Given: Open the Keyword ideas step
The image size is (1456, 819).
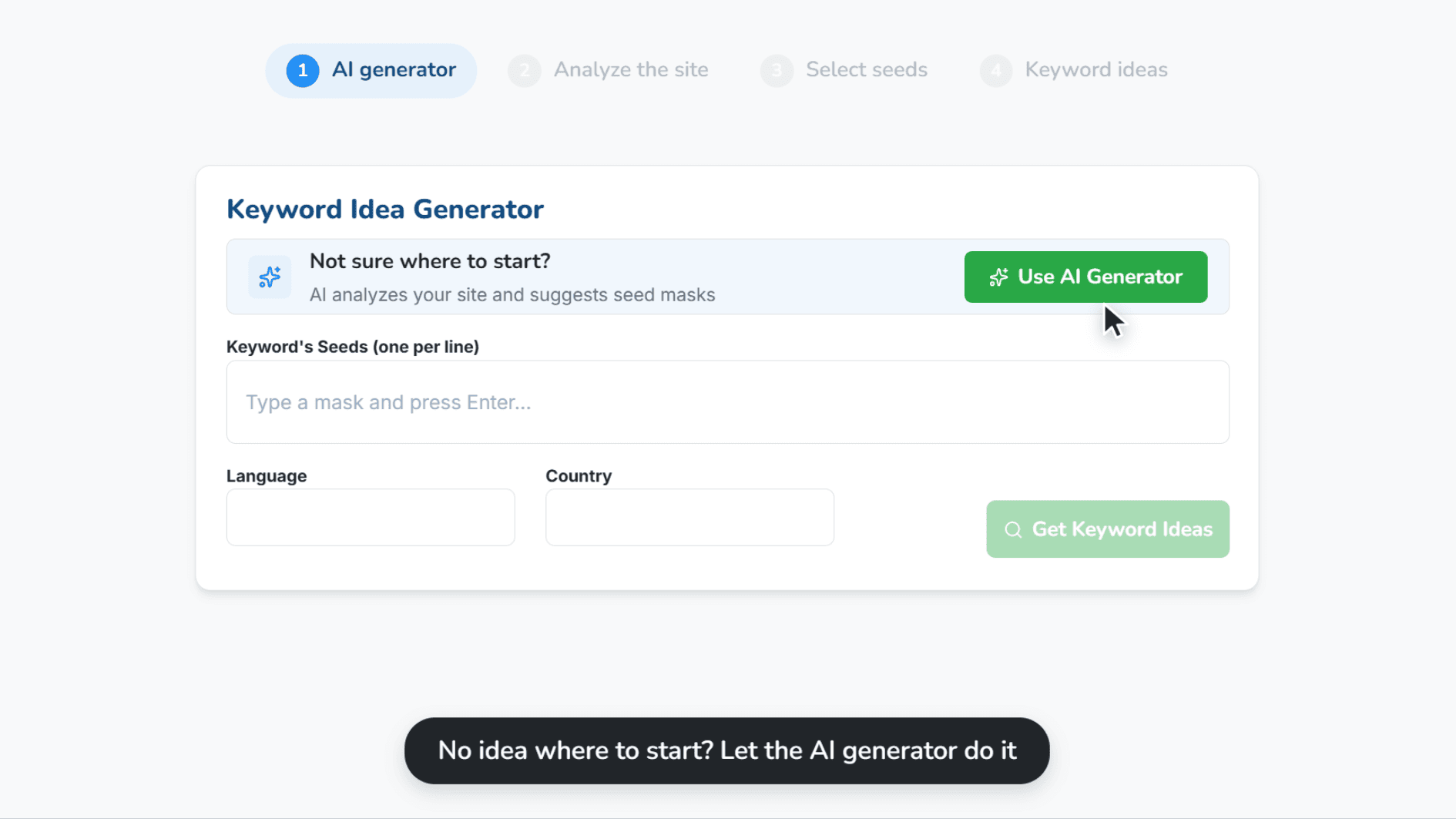Looking at the screenshot, I should [x=1073, y=70].
